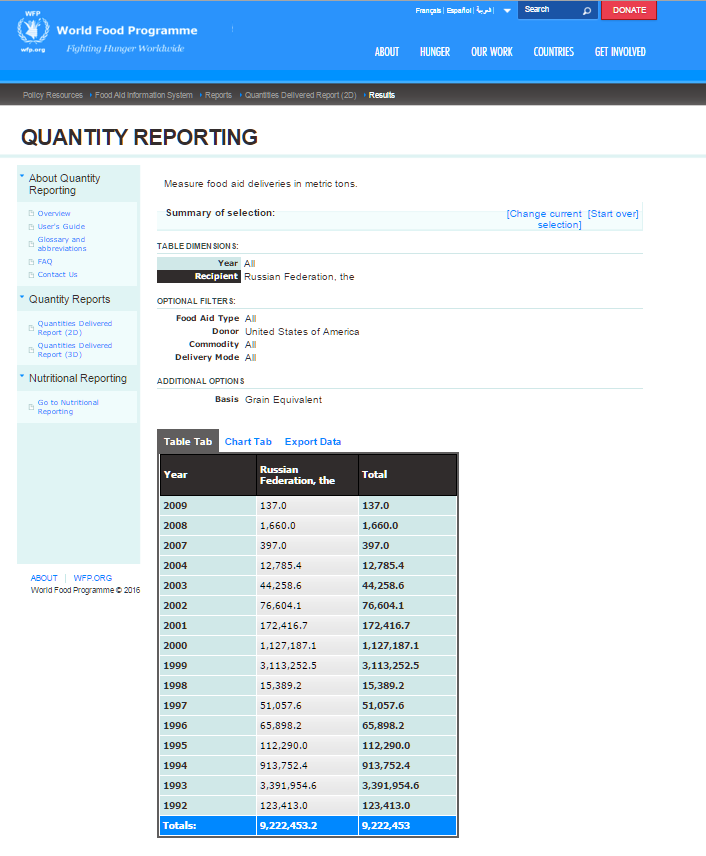Viewport: 706px width, 856px height.
Task: Switch to the Chart Tab
Action: (x=248, y=442)
